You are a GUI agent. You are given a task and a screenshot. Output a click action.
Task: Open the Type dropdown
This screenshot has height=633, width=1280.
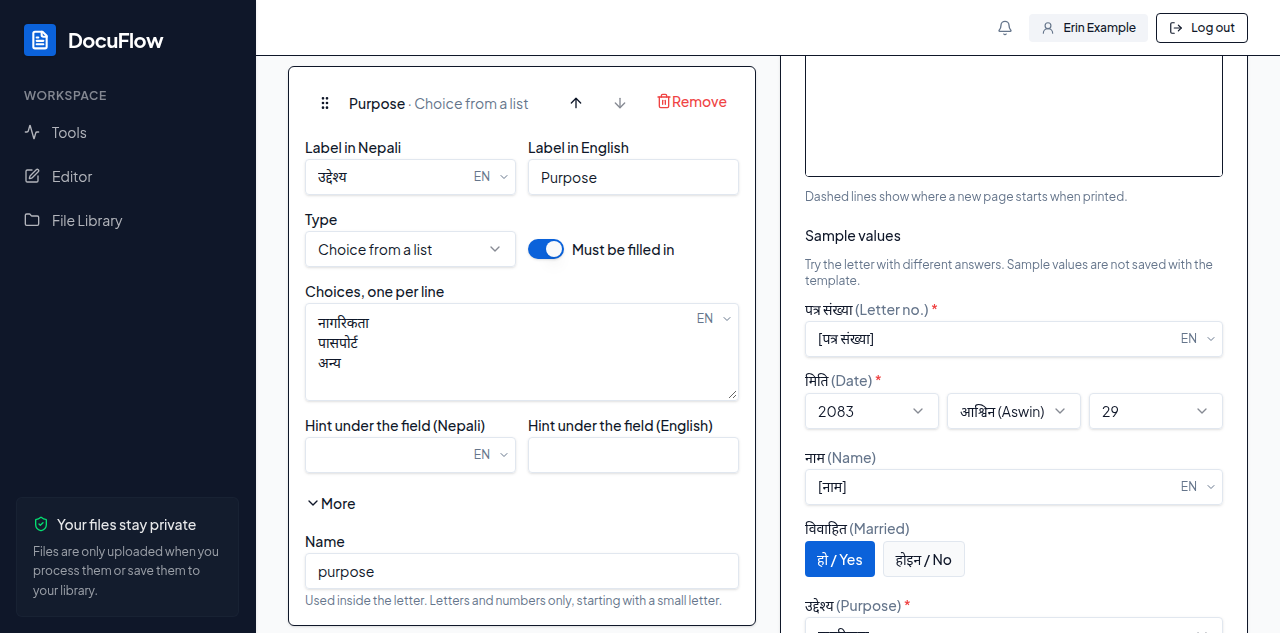tap(410, 249)
